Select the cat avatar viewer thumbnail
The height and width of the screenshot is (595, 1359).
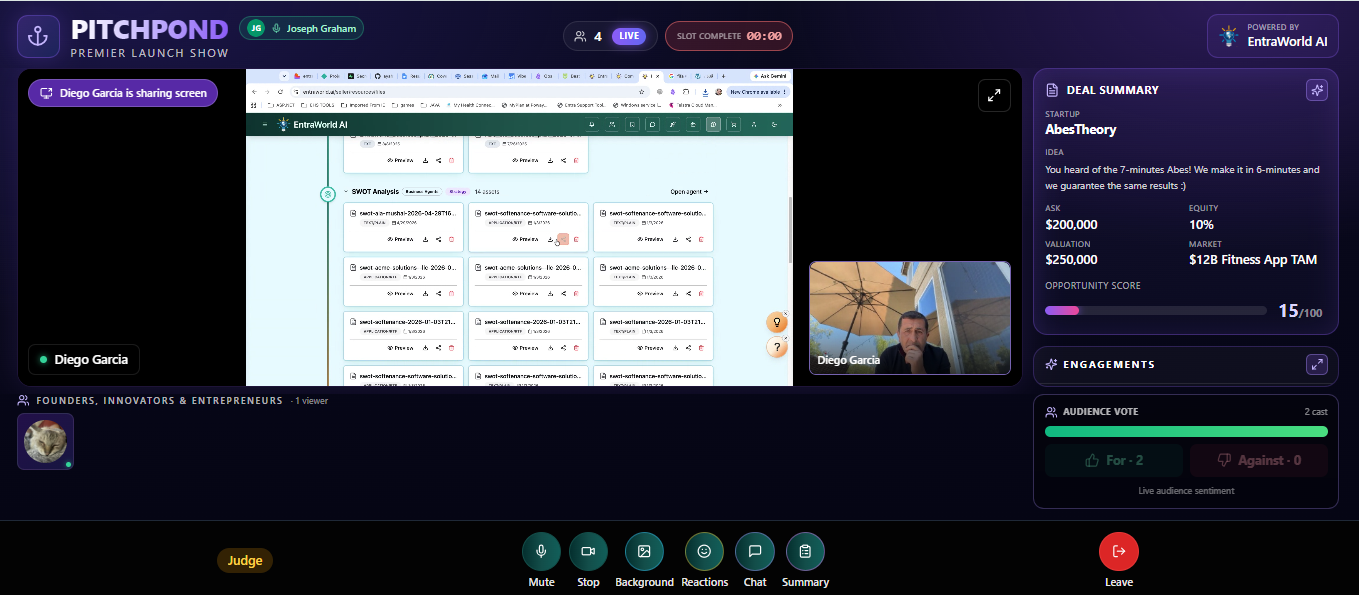[x=46, y=441]
